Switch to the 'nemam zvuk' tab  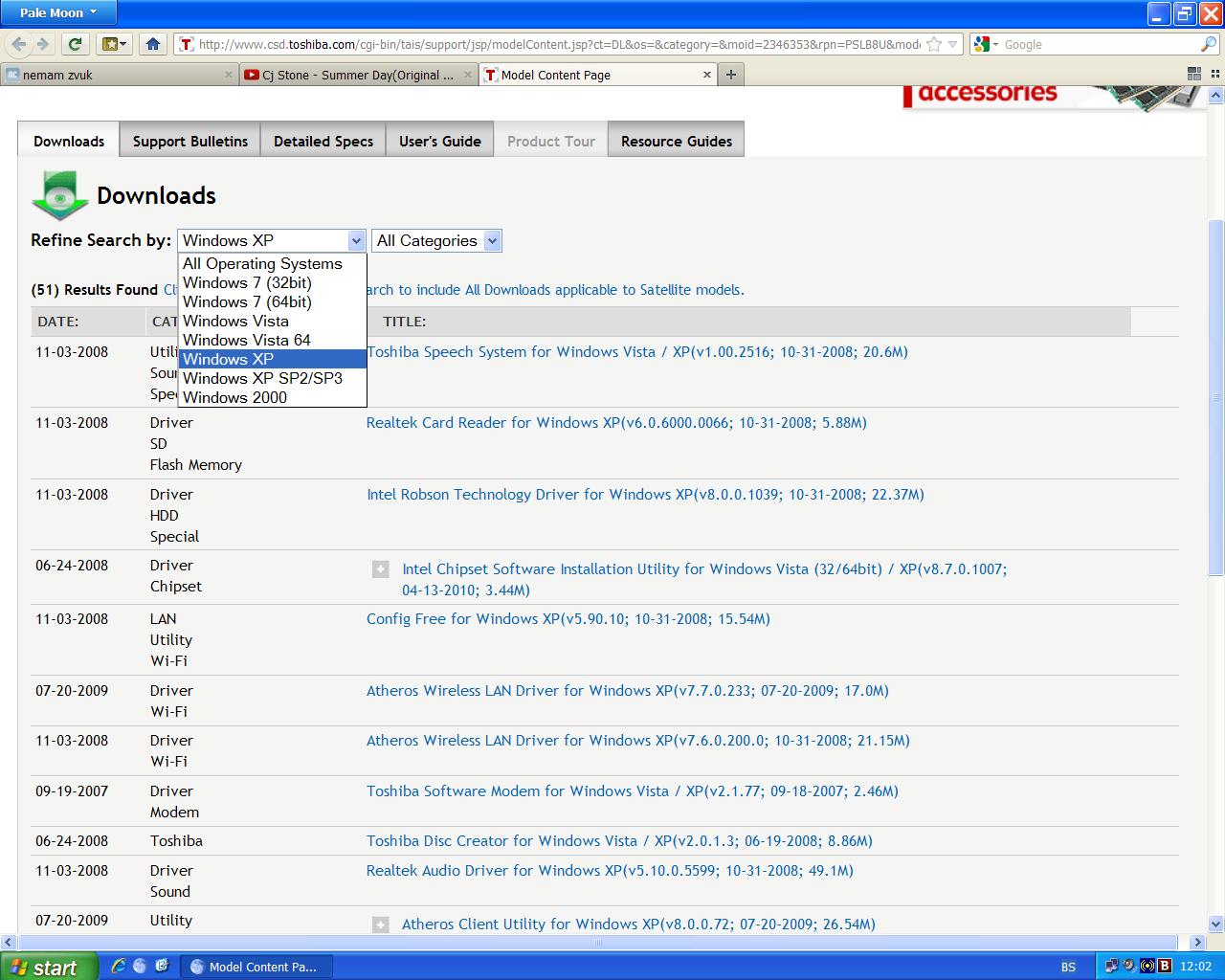tap(120, 75)
